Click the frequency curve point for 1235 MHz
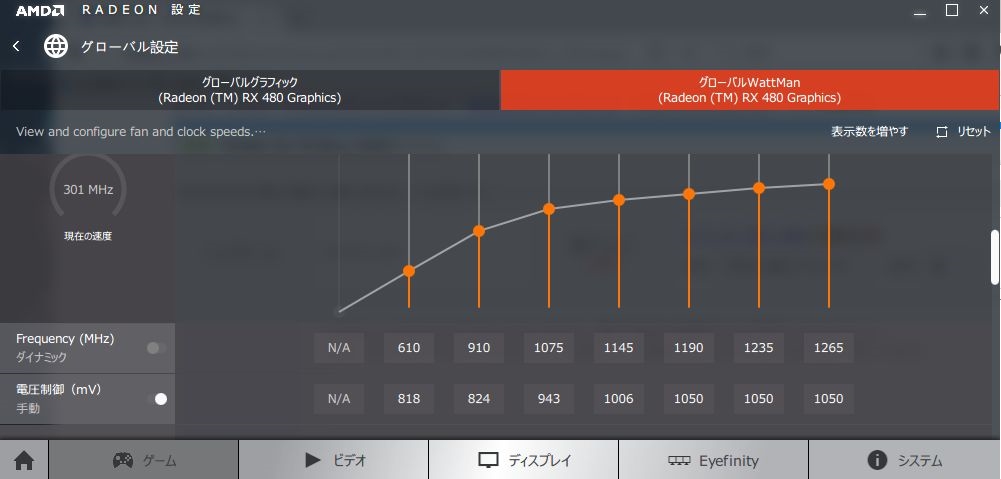Viewport: 1001px width, 479px height. click(x=759, y=188)
